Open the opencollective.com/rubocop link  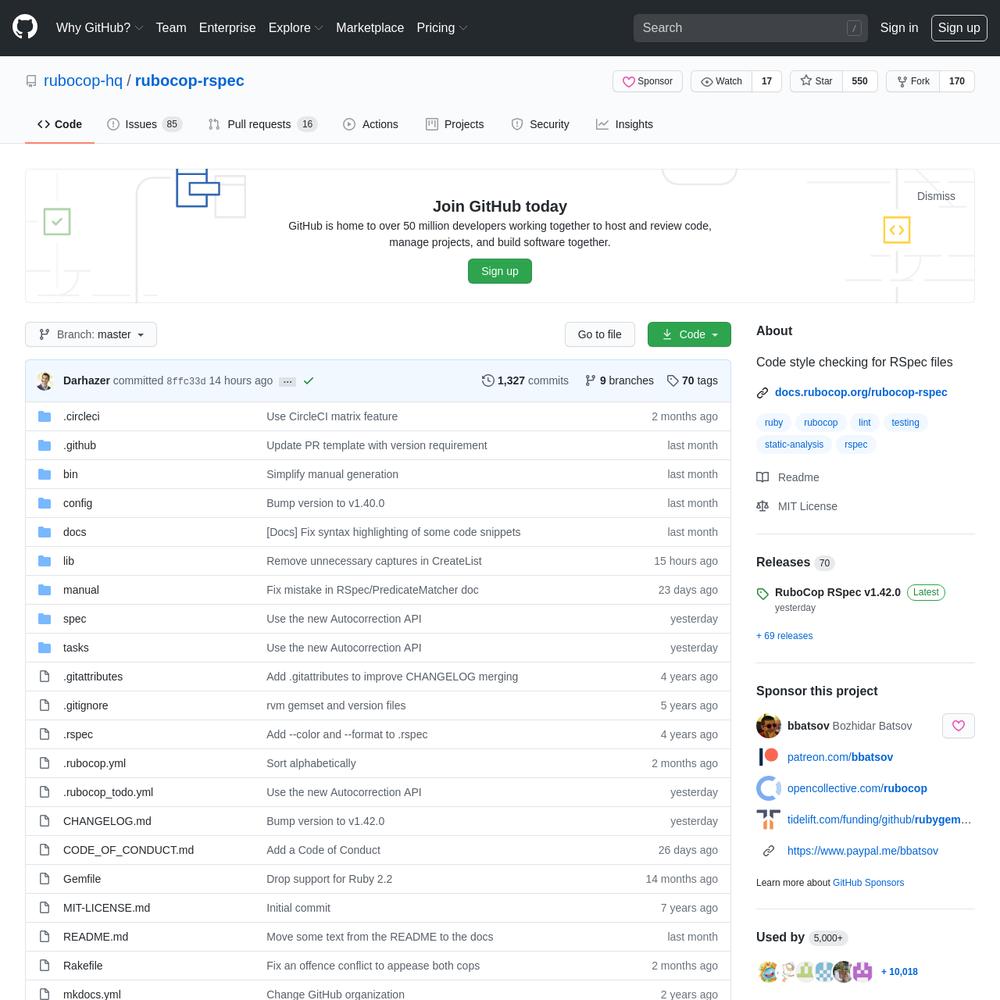(x=857, y=788)
